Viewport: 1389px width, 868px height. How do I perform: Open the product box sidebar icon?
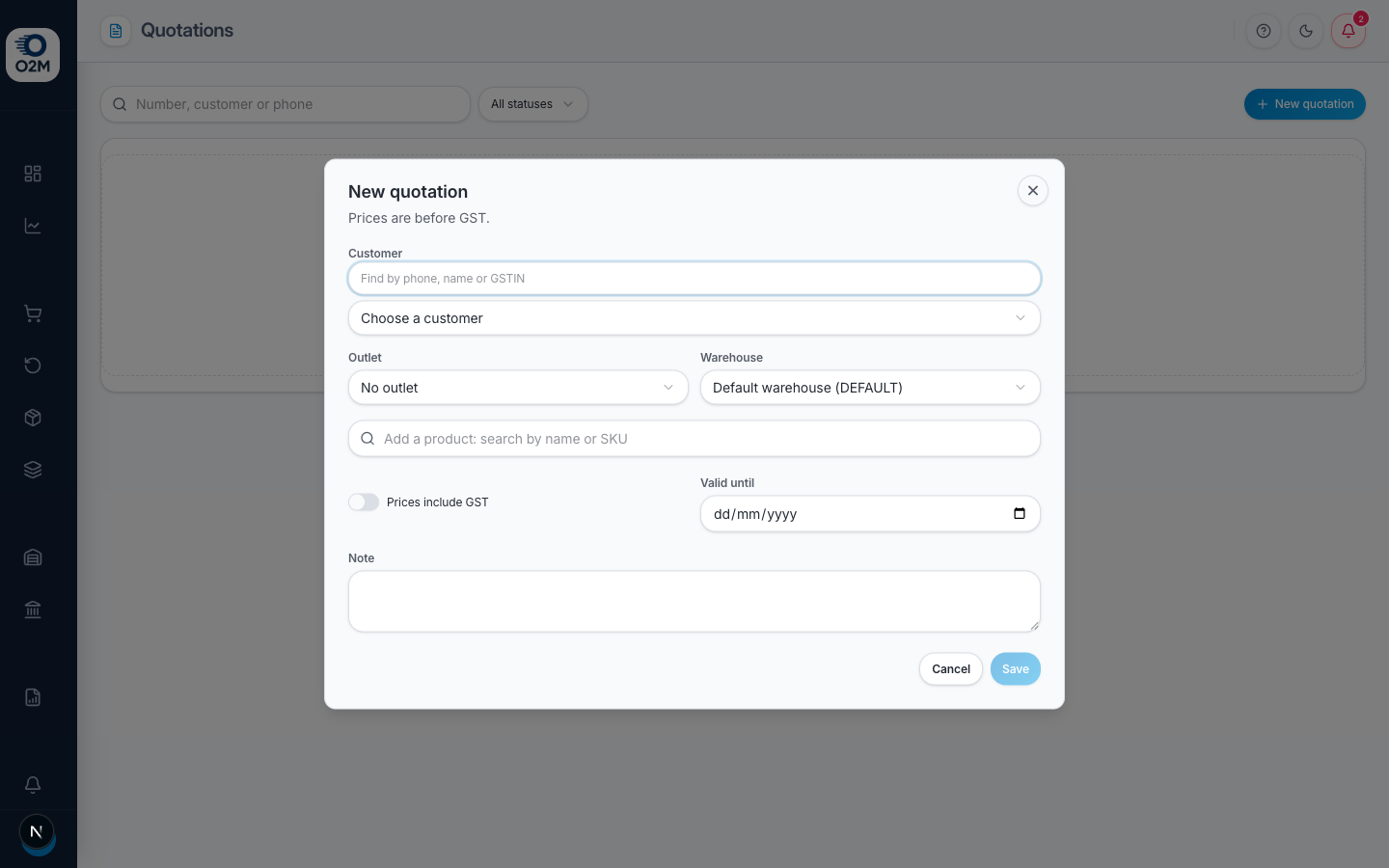pos(33,418)
